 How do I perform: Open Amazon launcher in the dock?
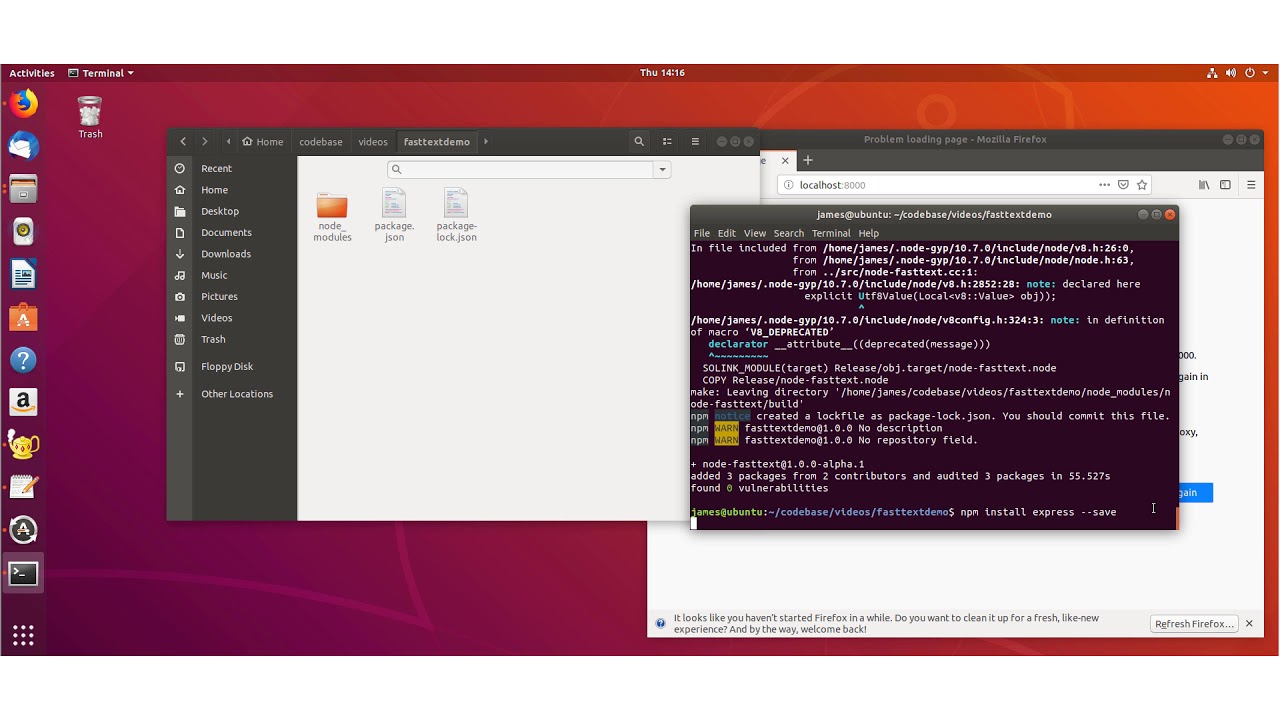coord(23,402)
